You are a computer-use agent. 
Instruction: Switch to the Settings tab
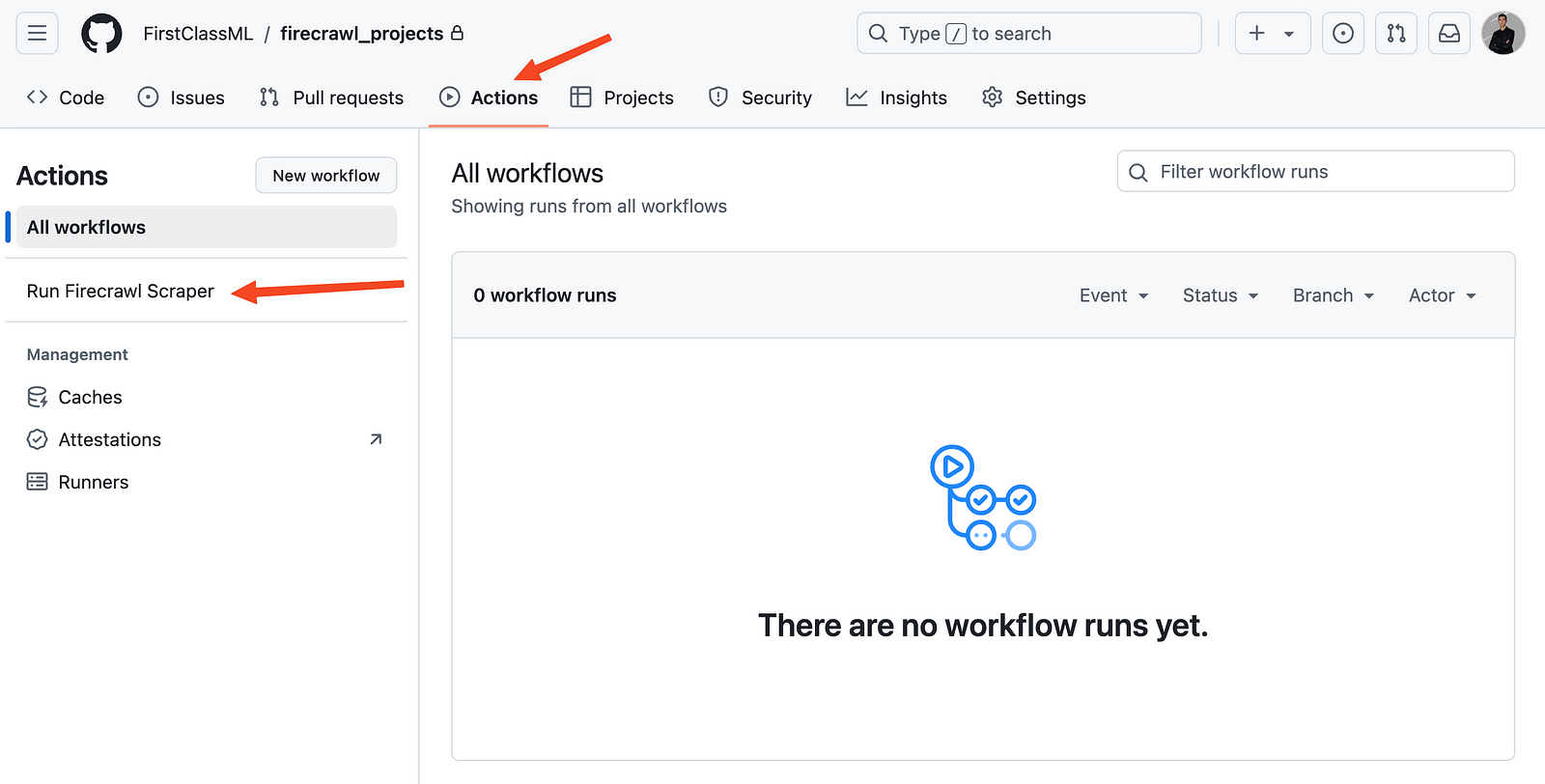[x=1034, y=98]
